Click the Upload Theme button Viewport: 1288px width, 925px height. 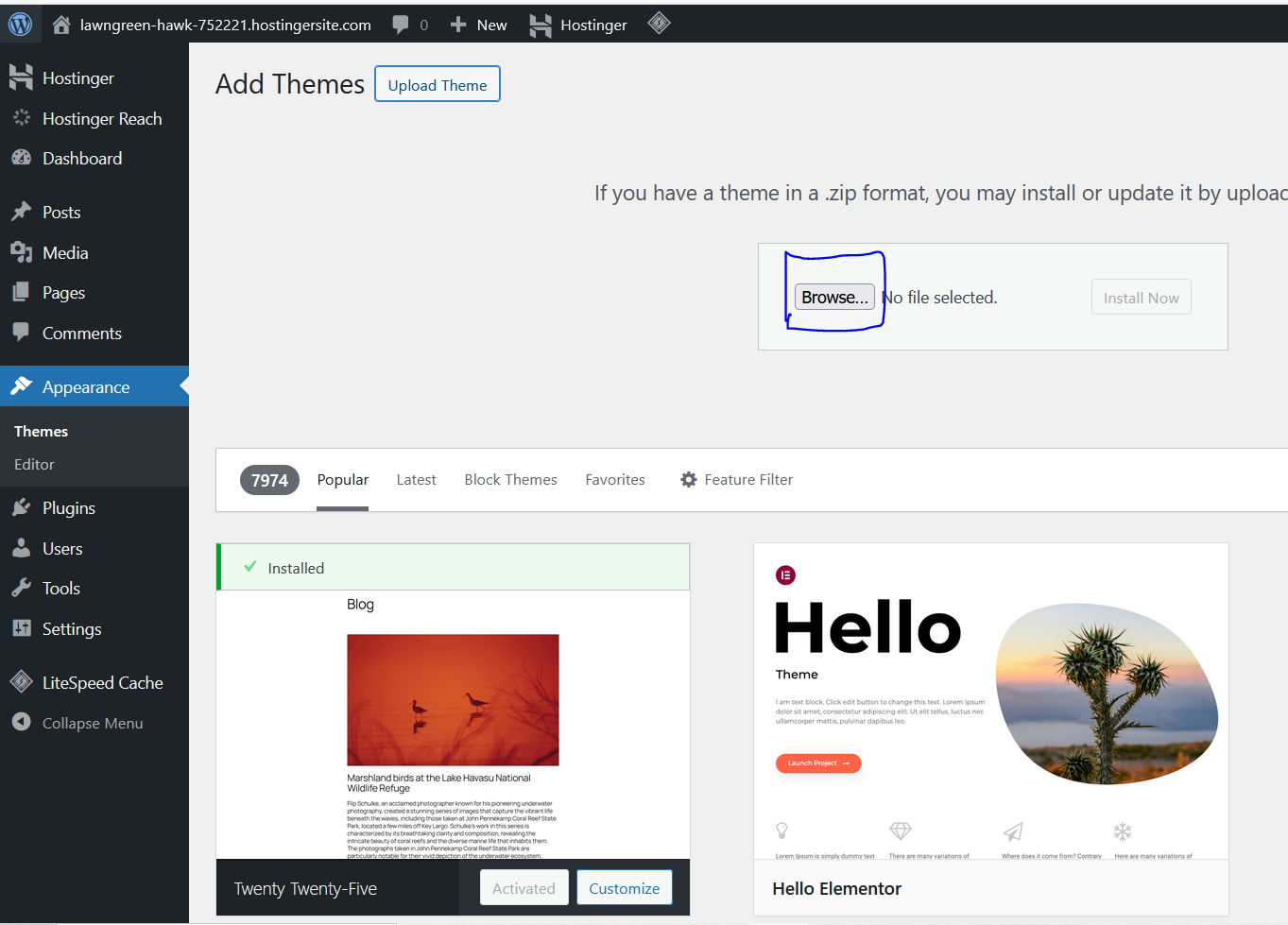437,83
